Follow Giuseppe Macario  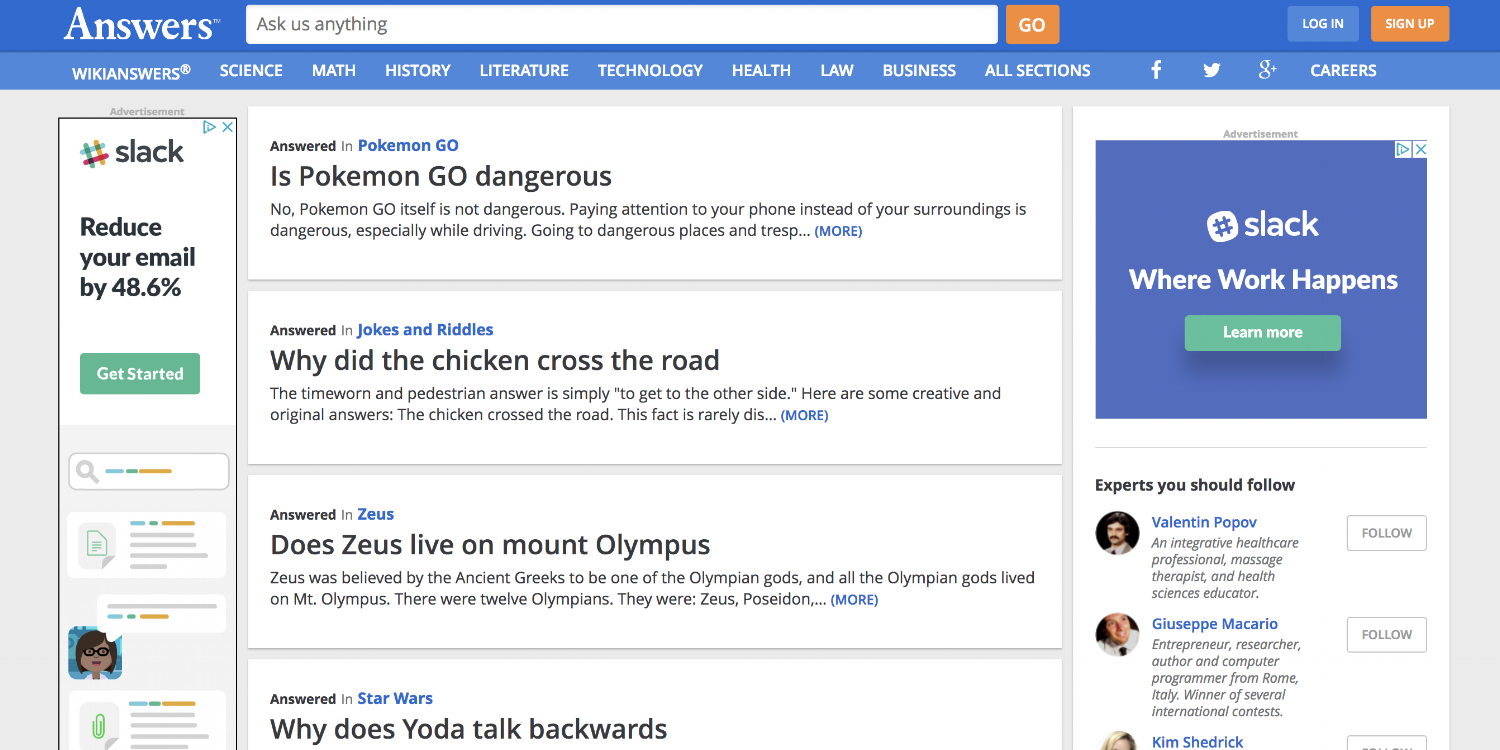point(1387,635)
